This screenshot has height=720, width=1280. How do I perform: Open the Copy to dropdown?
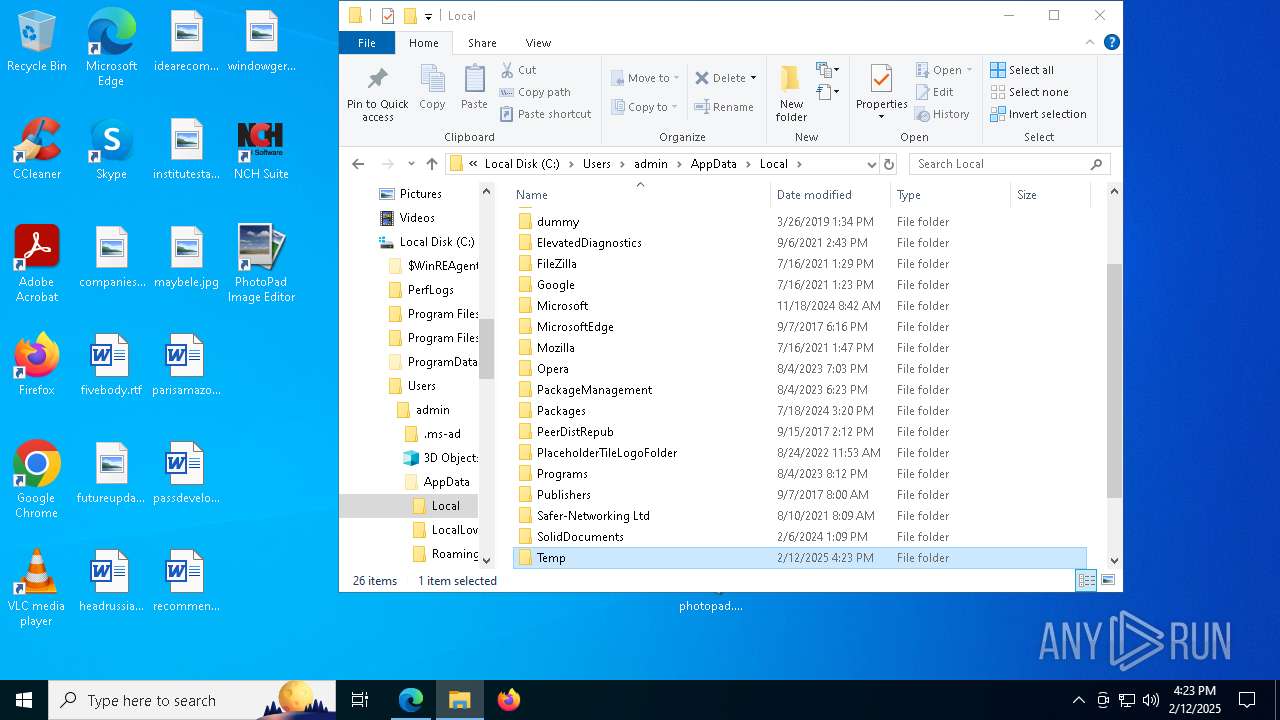coord(644,107)
